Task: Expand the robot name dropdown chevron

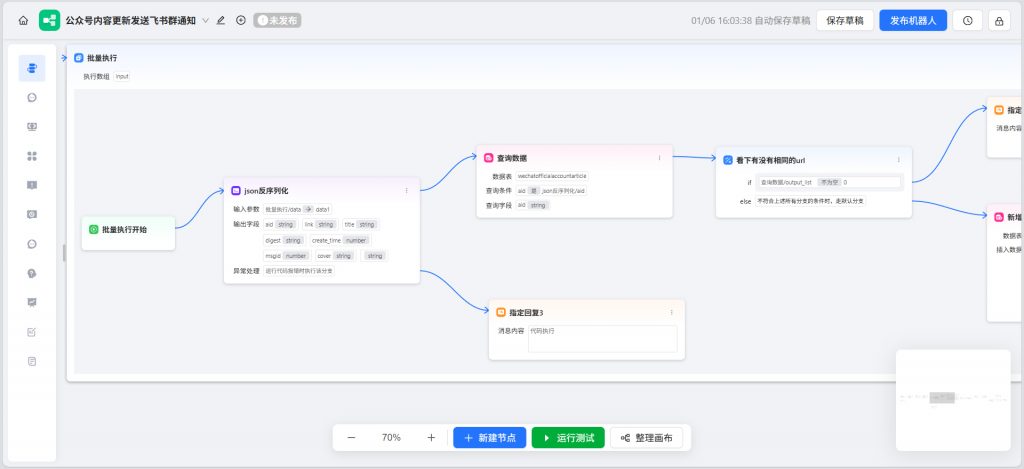Action: coord(206,20)
